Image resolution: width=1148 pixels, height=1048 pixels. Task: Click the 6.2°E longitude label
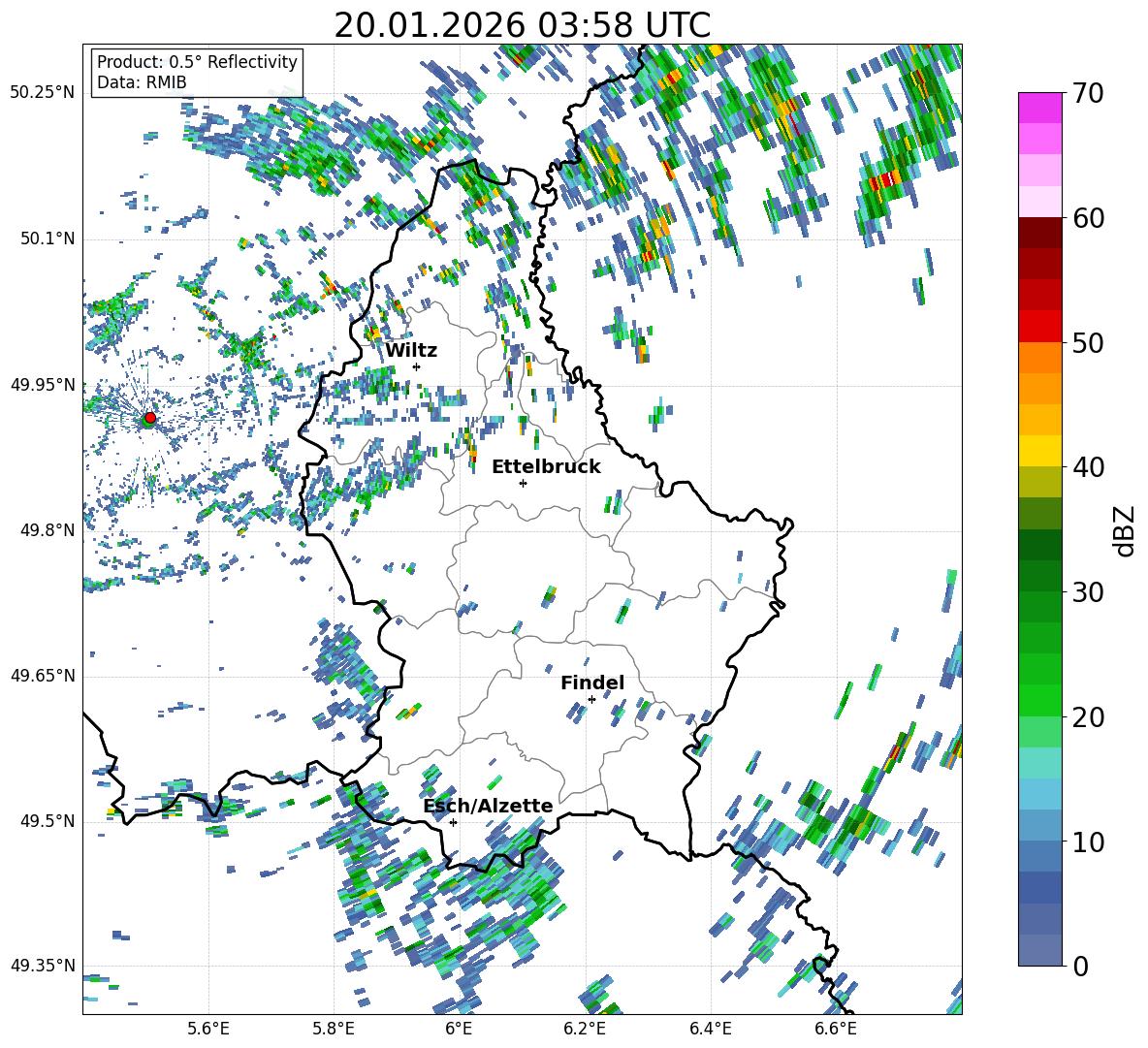click(585, 1029)
